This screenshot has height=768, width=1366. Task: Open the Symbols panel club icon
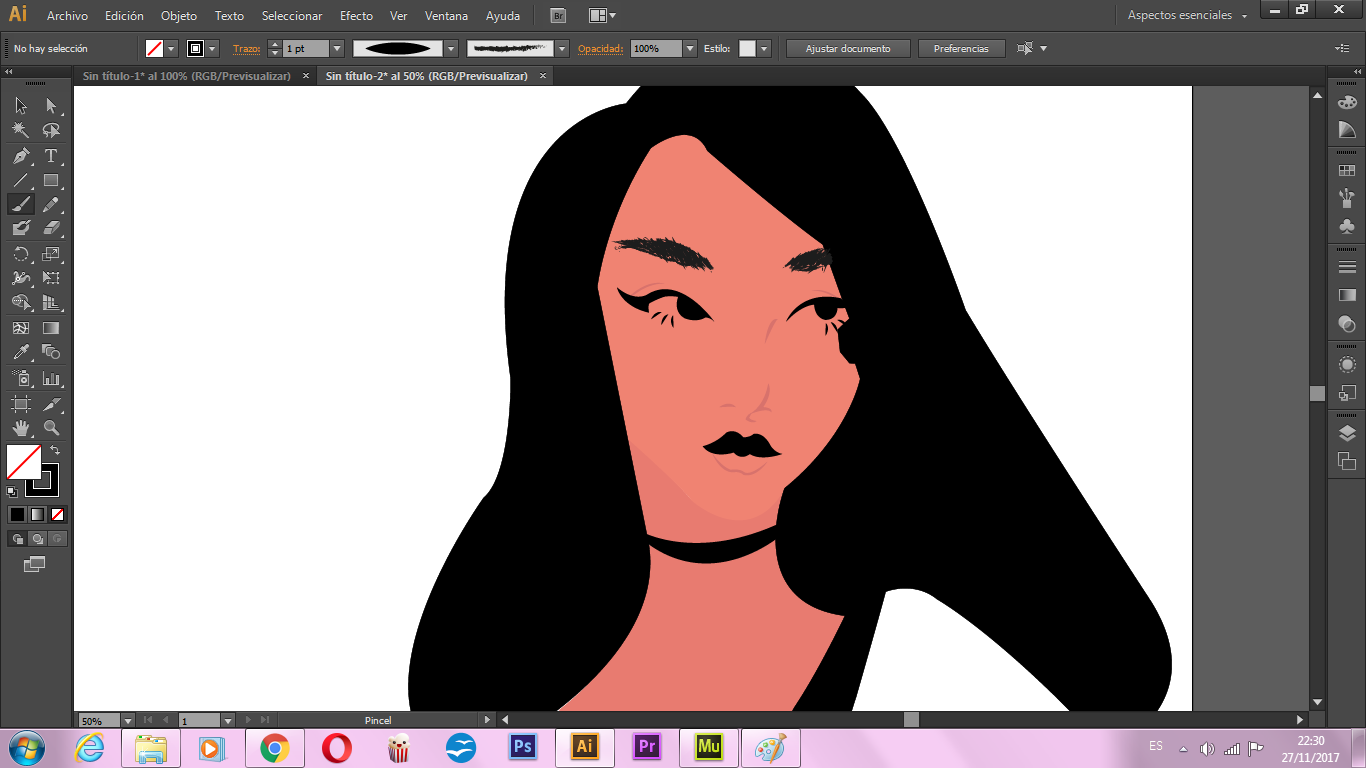(1347, 227)
